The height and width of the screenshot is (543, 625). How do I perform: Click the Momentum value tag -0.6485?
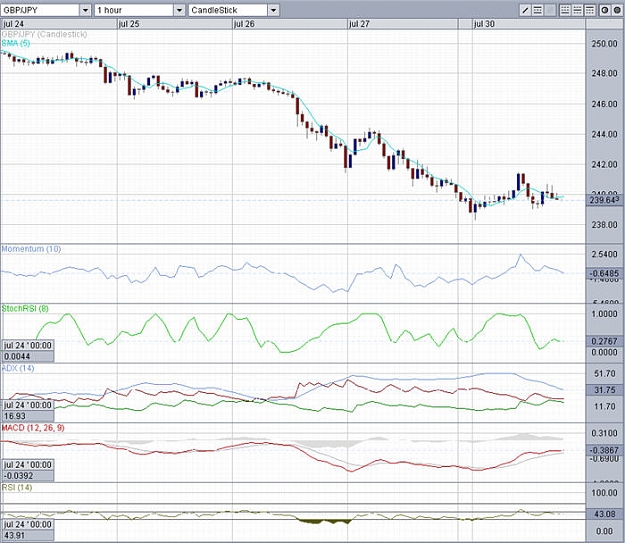604,273
